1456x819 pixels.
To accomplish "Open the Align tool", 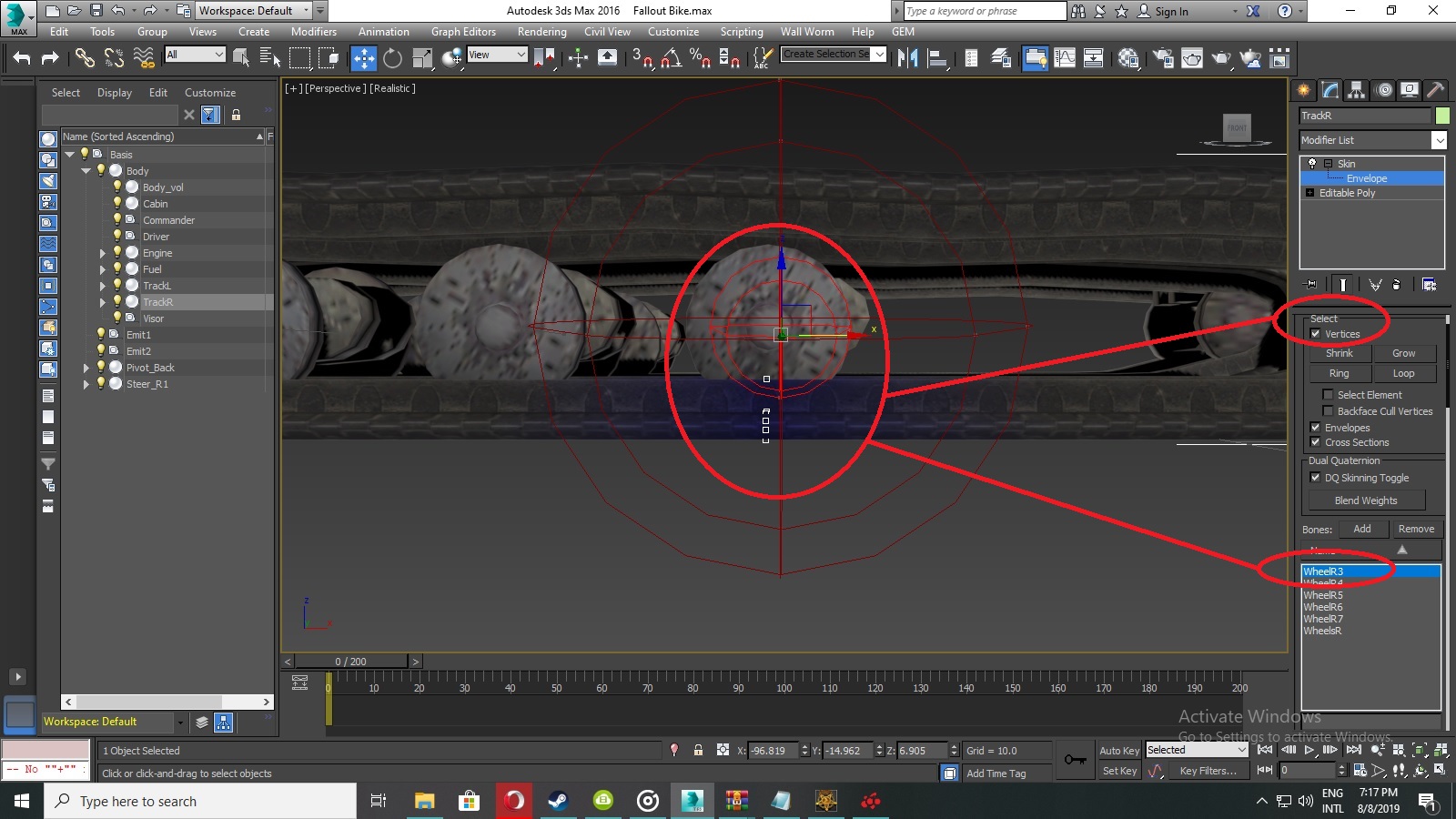I will pyautogui.click(x=936, y=58).
